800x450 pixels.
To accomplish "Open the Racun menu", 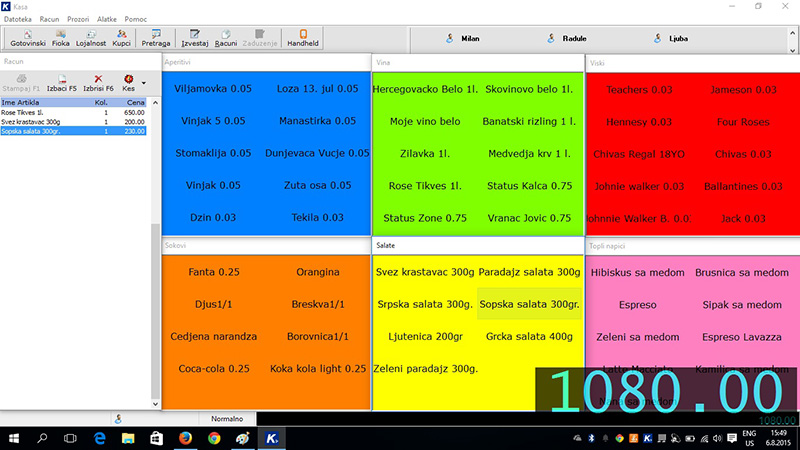I will [x=49, y=19].
